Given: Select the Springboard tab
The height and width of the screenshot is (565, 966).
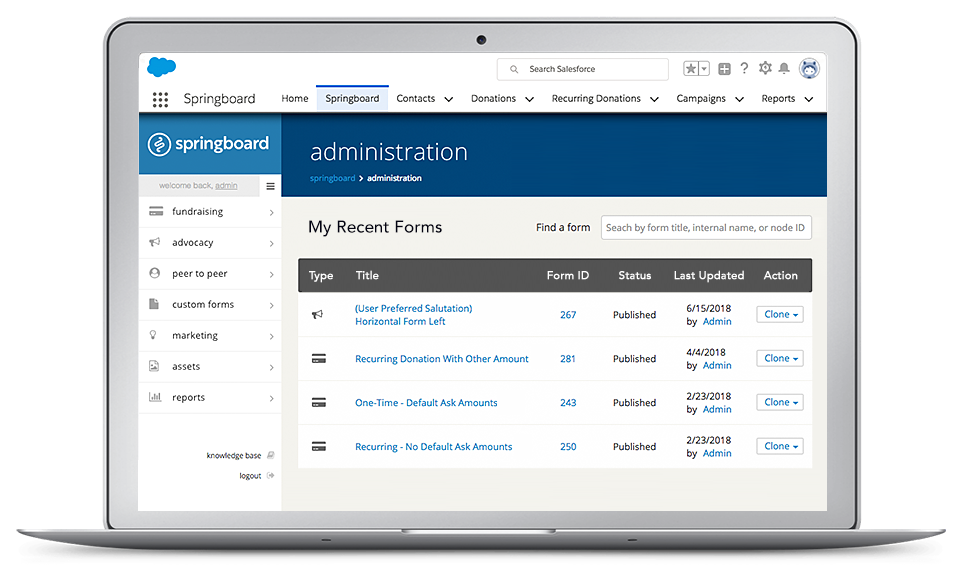Looking at the screenshot, I should 352,99.
